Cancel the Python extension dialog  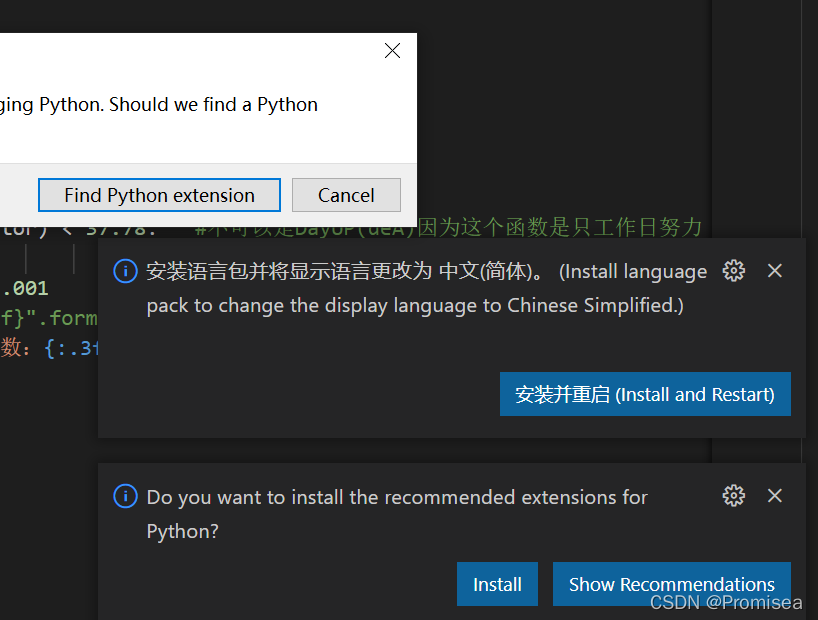[346, 195]
